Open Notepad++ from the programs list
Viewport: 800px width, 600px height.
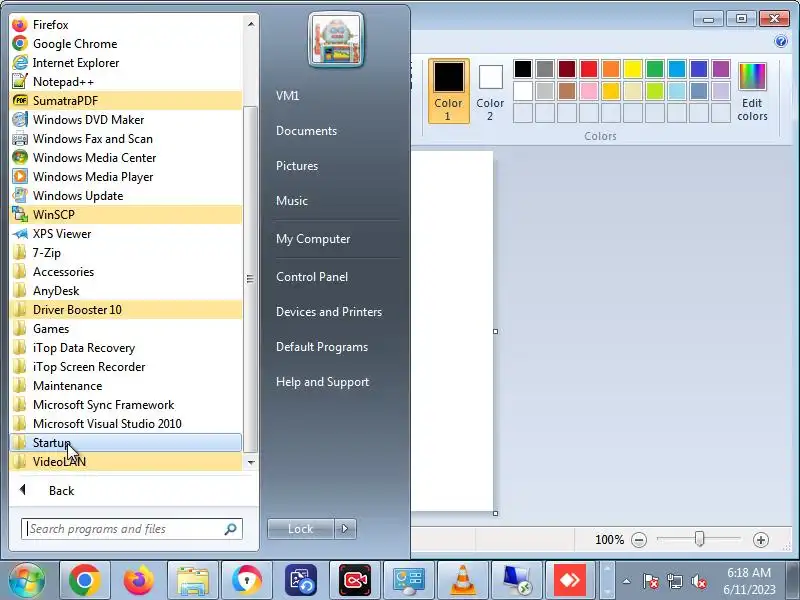pos(126,82)
